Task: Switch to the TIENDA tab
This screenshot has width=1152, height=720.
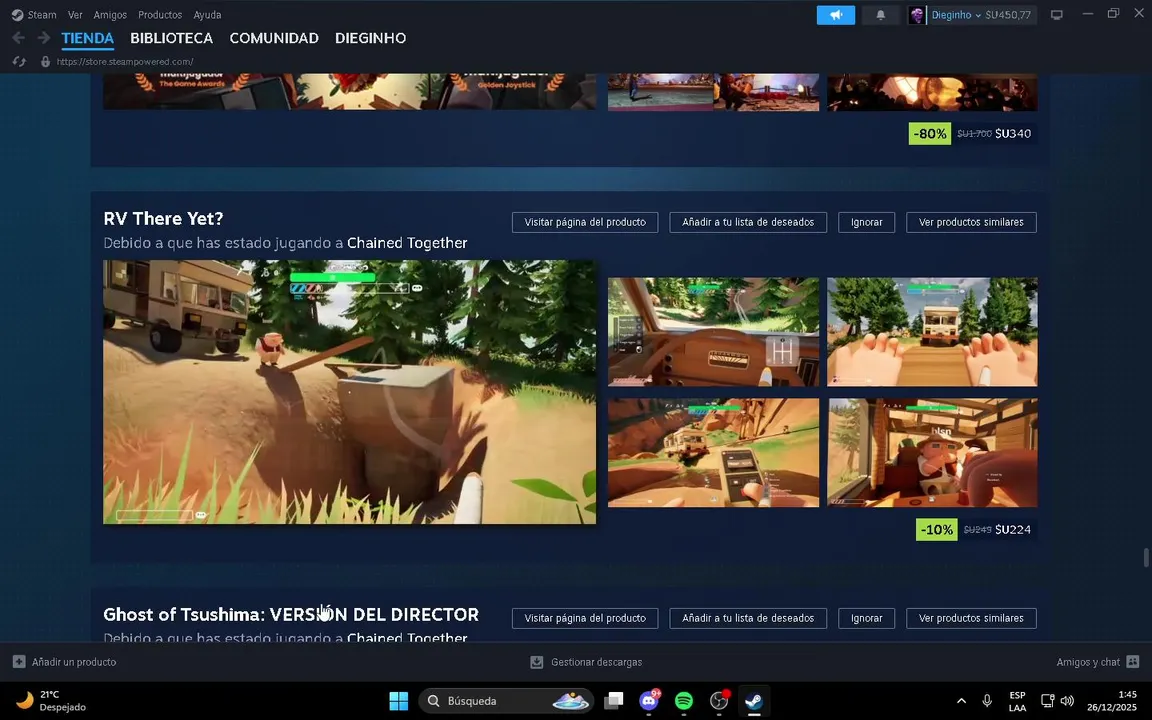Action: 87,38
